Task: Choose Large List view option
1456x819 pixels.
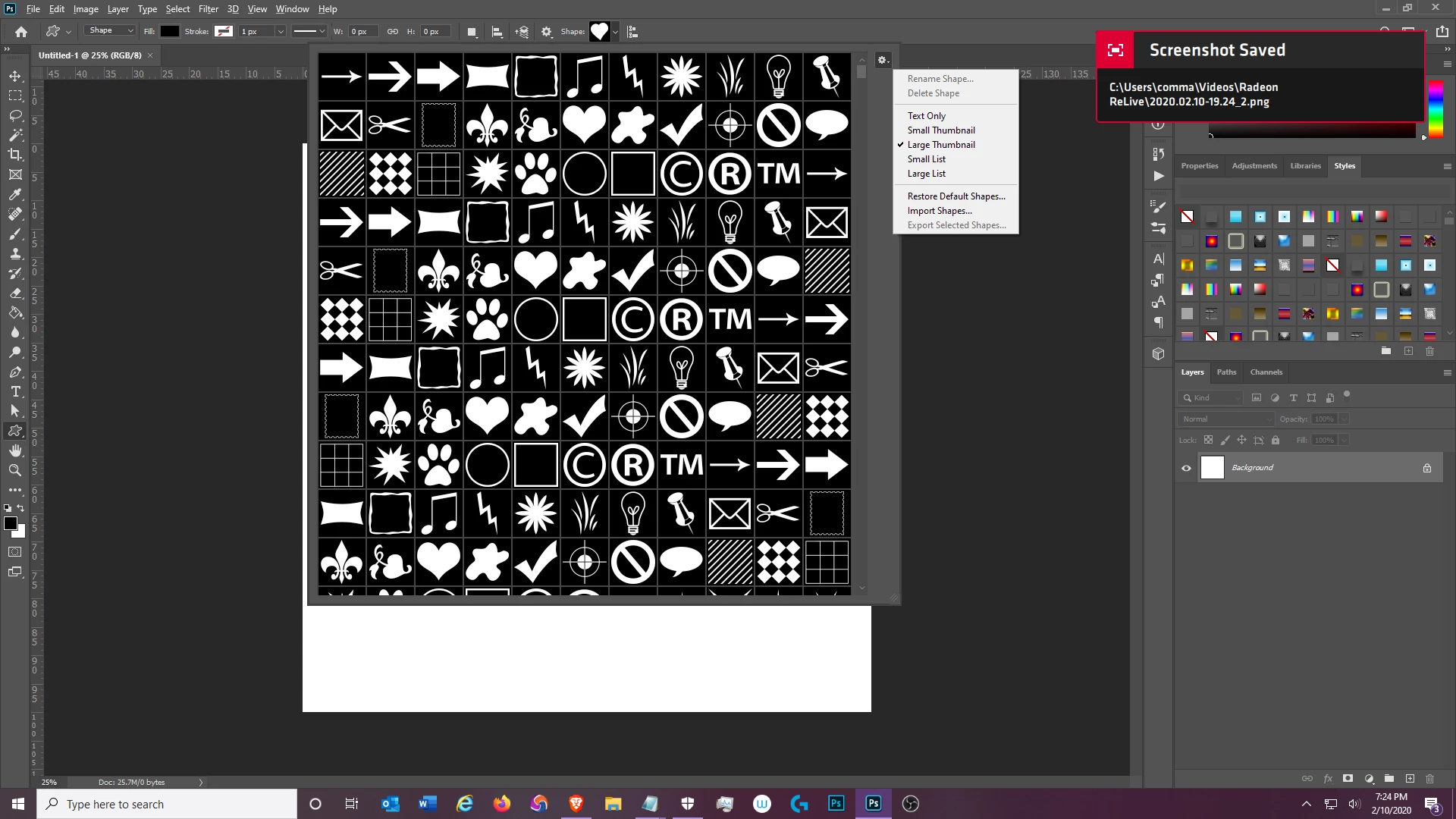Action: 926,174
